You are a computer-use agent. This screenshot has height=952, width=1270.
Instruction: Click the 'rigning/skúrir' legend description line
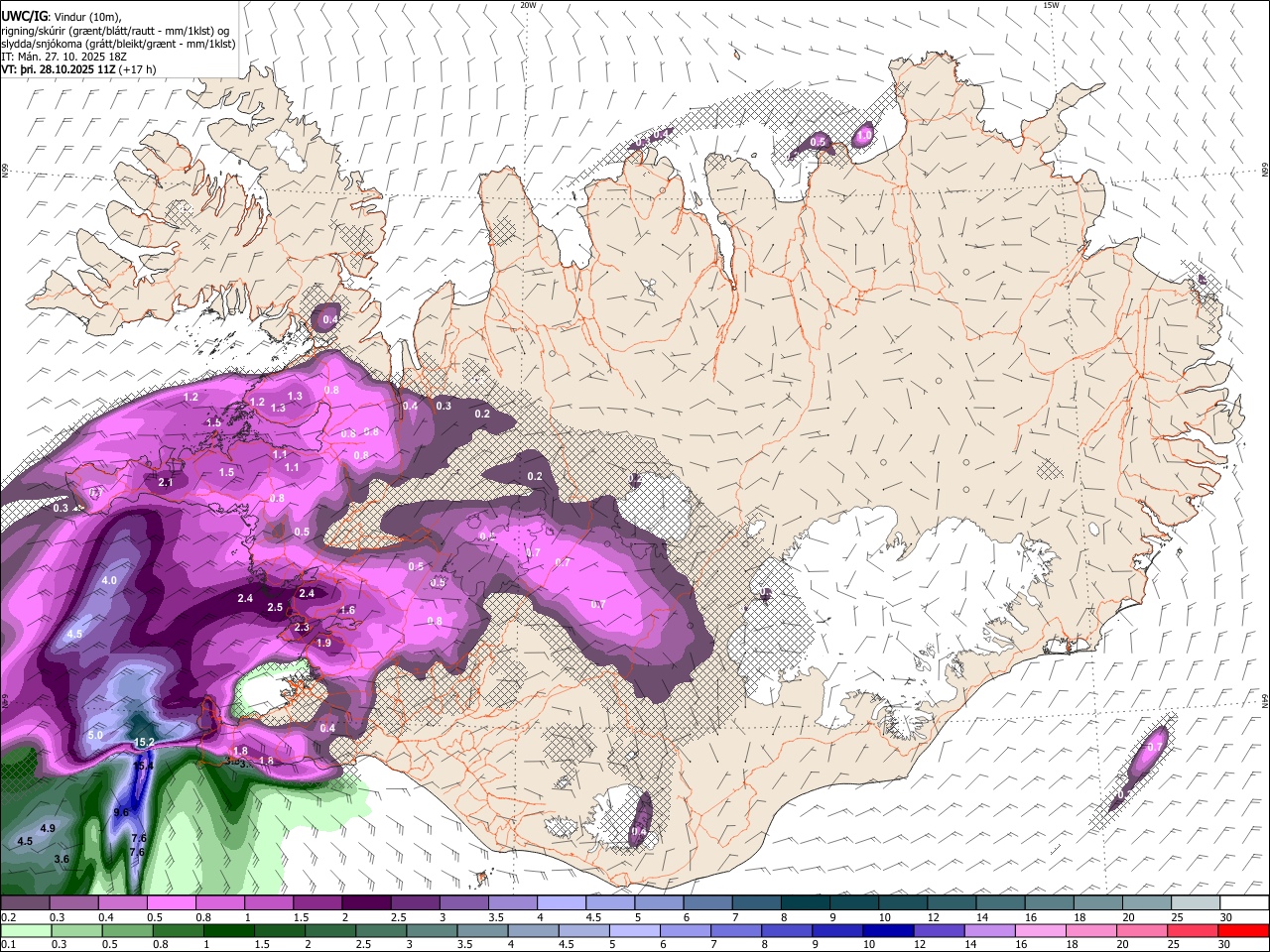tap(115, 30)
